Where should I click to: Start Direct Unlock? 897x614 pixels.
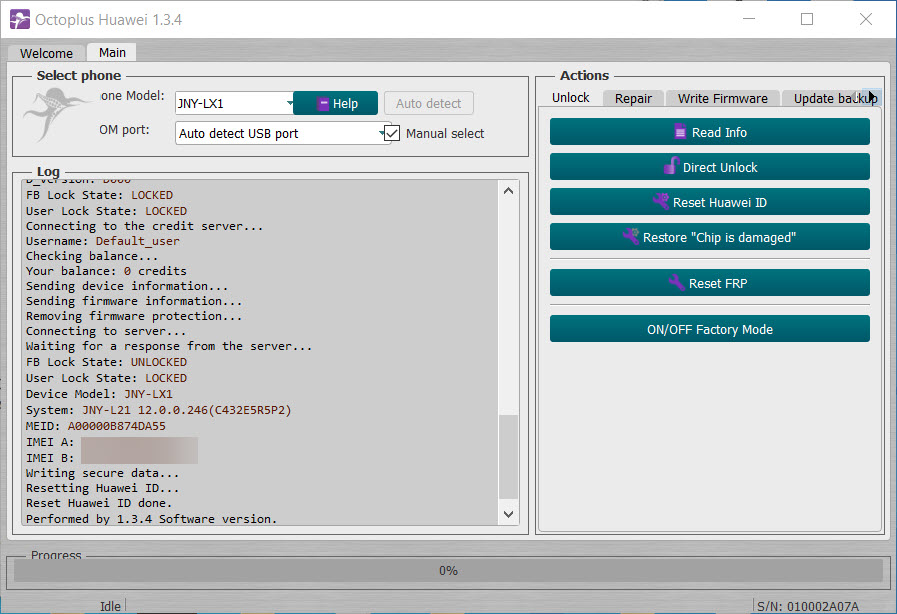(x=710, y=167)
